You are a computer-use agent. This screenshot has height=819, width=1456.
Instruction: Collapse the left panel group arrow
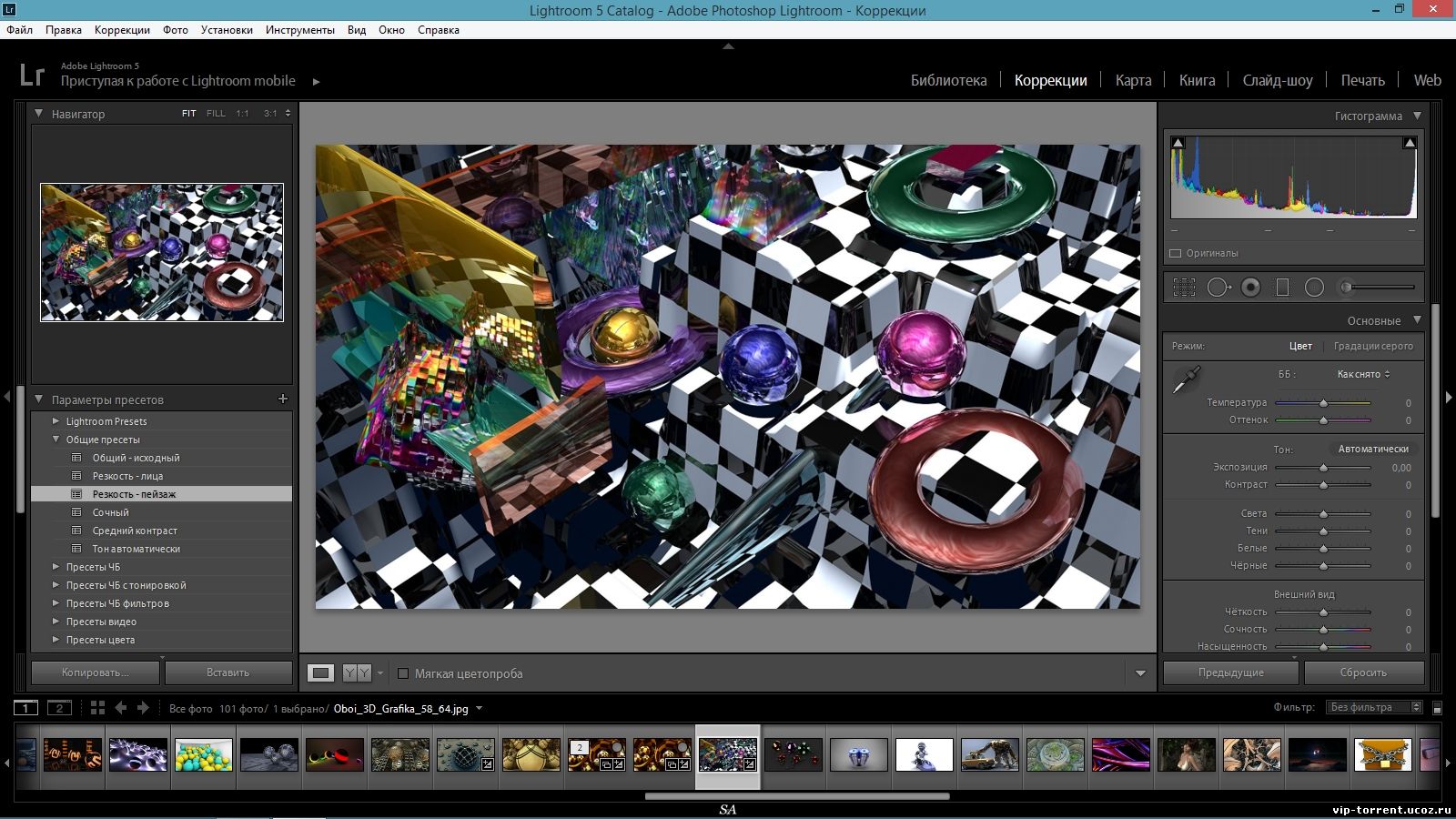(x=7, y=397)
